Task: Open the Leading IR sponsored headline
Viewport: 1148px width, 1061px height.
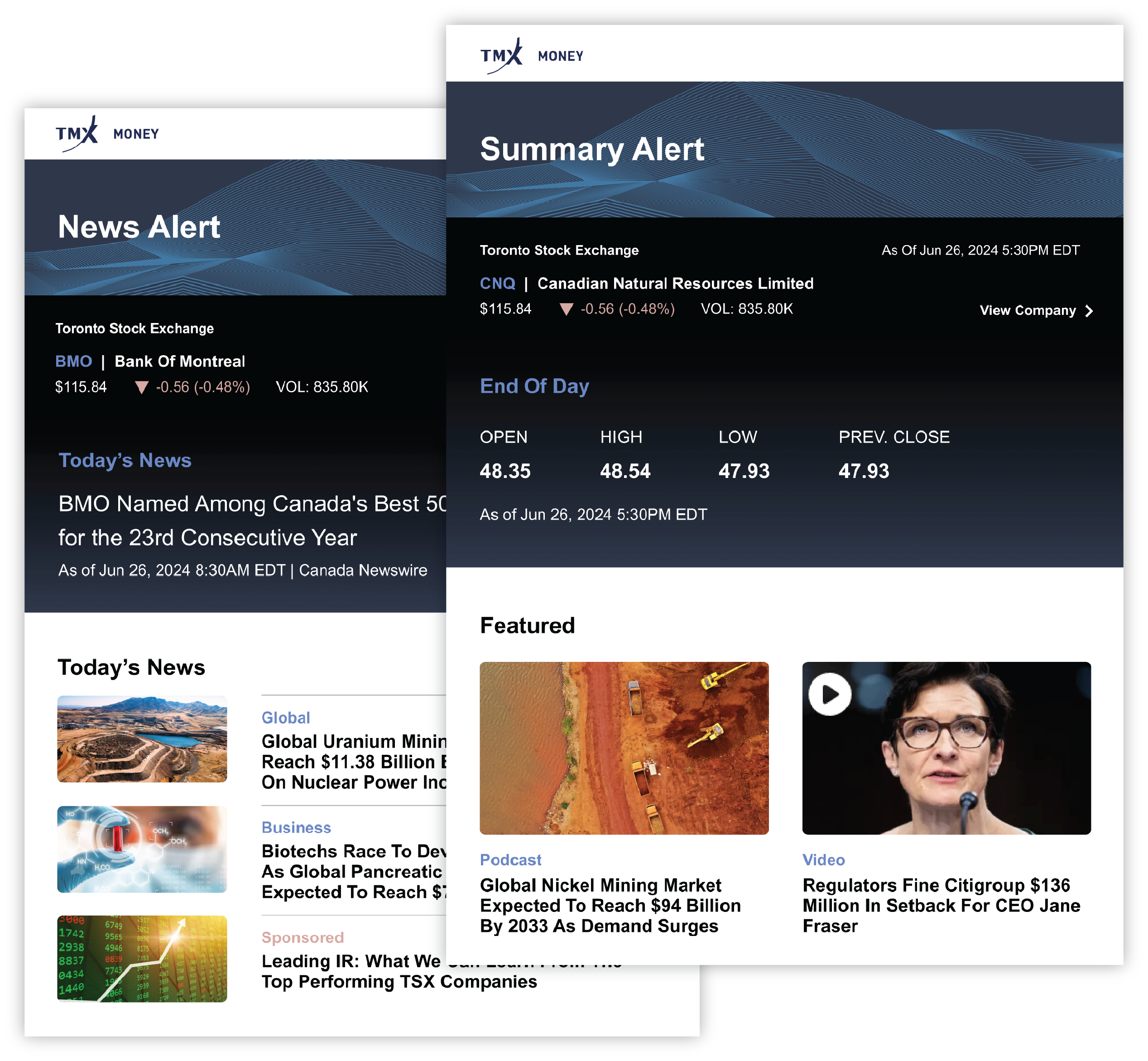Action: [399, 971]
